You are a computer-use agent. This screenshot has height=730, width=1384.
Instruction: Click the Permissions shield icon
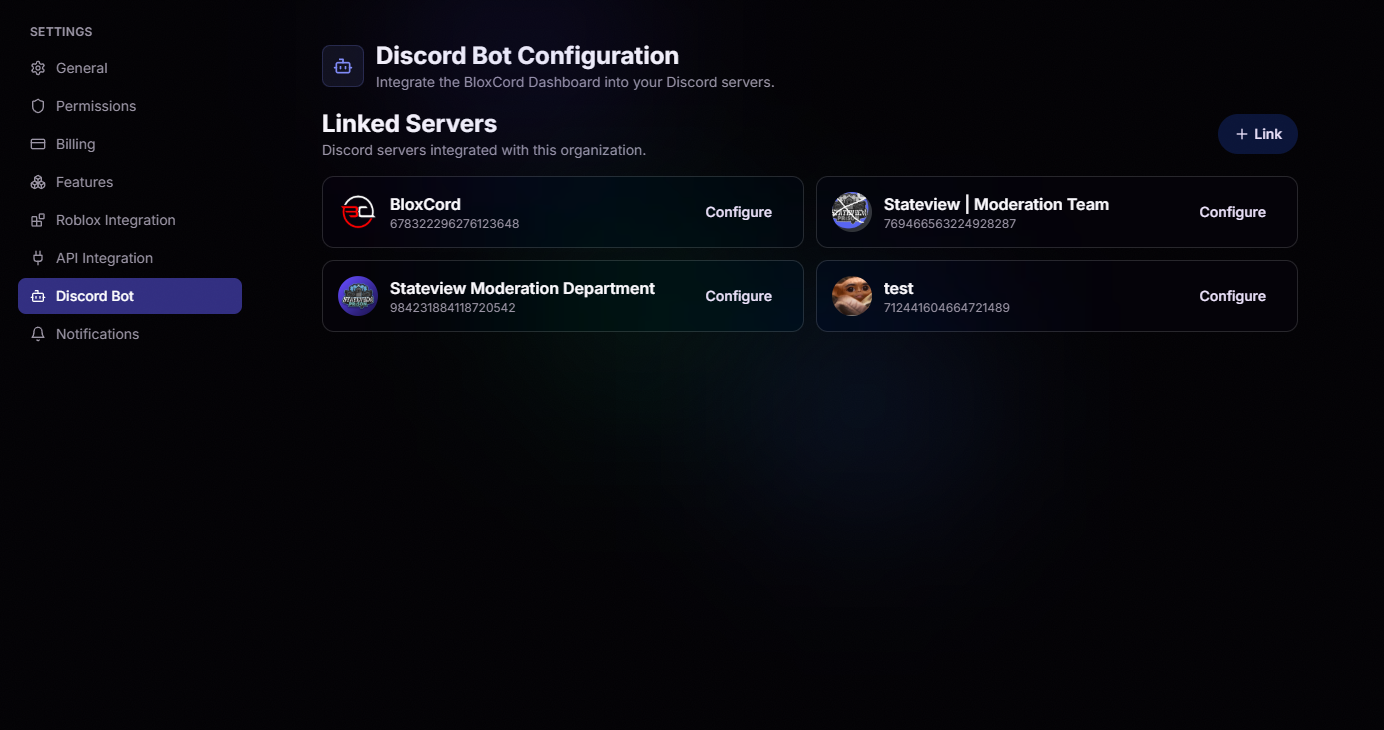pos(38,106)
